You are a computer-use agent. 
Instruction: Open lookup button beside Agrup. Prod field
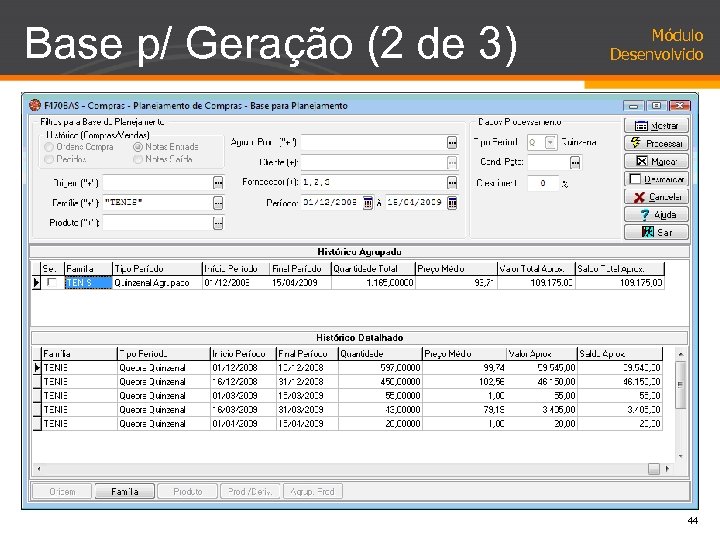[452, 142]
